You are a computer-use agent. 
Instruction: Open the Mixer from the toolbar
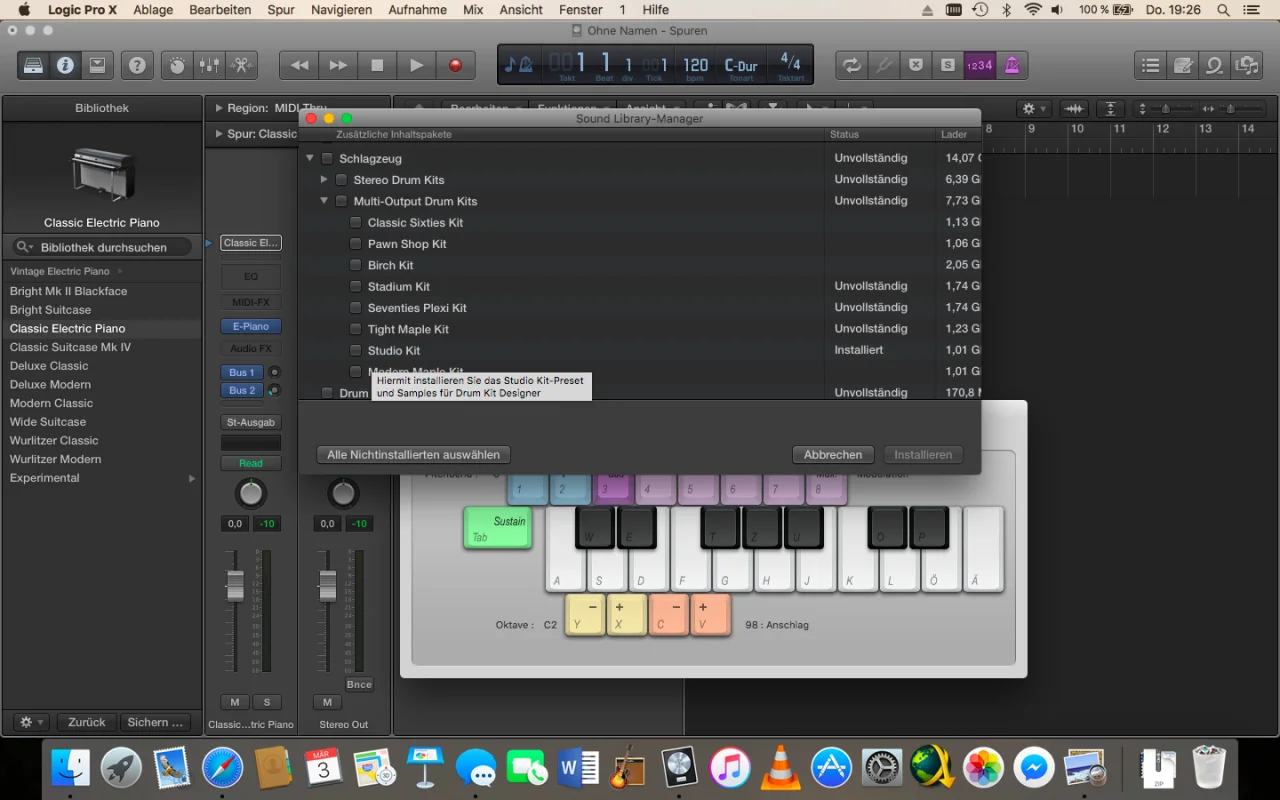coord(209,65)
